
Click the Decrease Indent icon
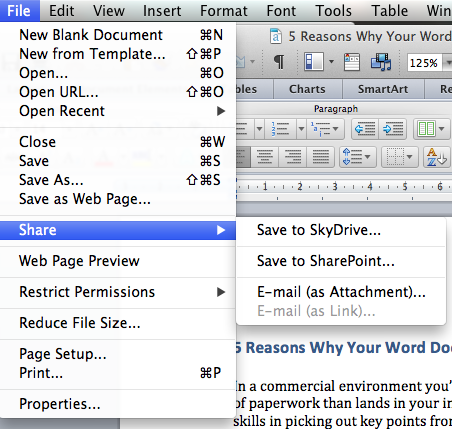(x=365, y=129)
